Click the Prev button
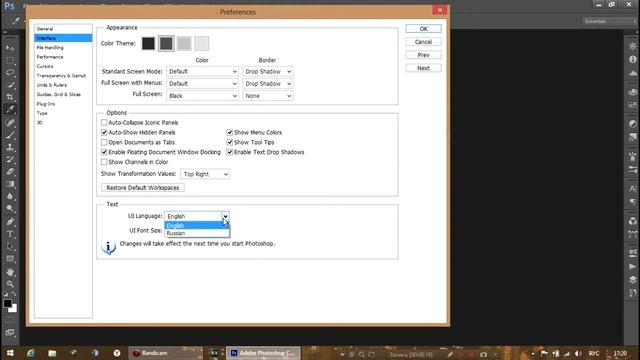 pos(423,55)
